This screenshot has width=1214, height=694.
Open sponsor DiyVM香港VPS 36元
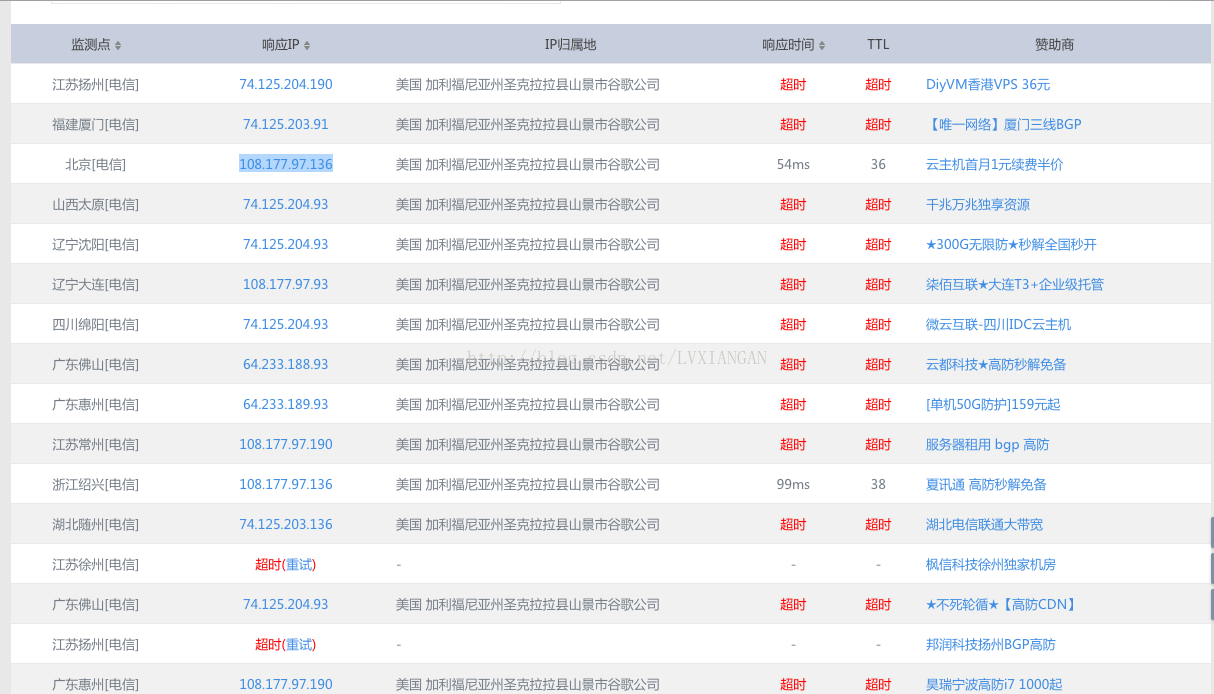(x=988, y=84)
